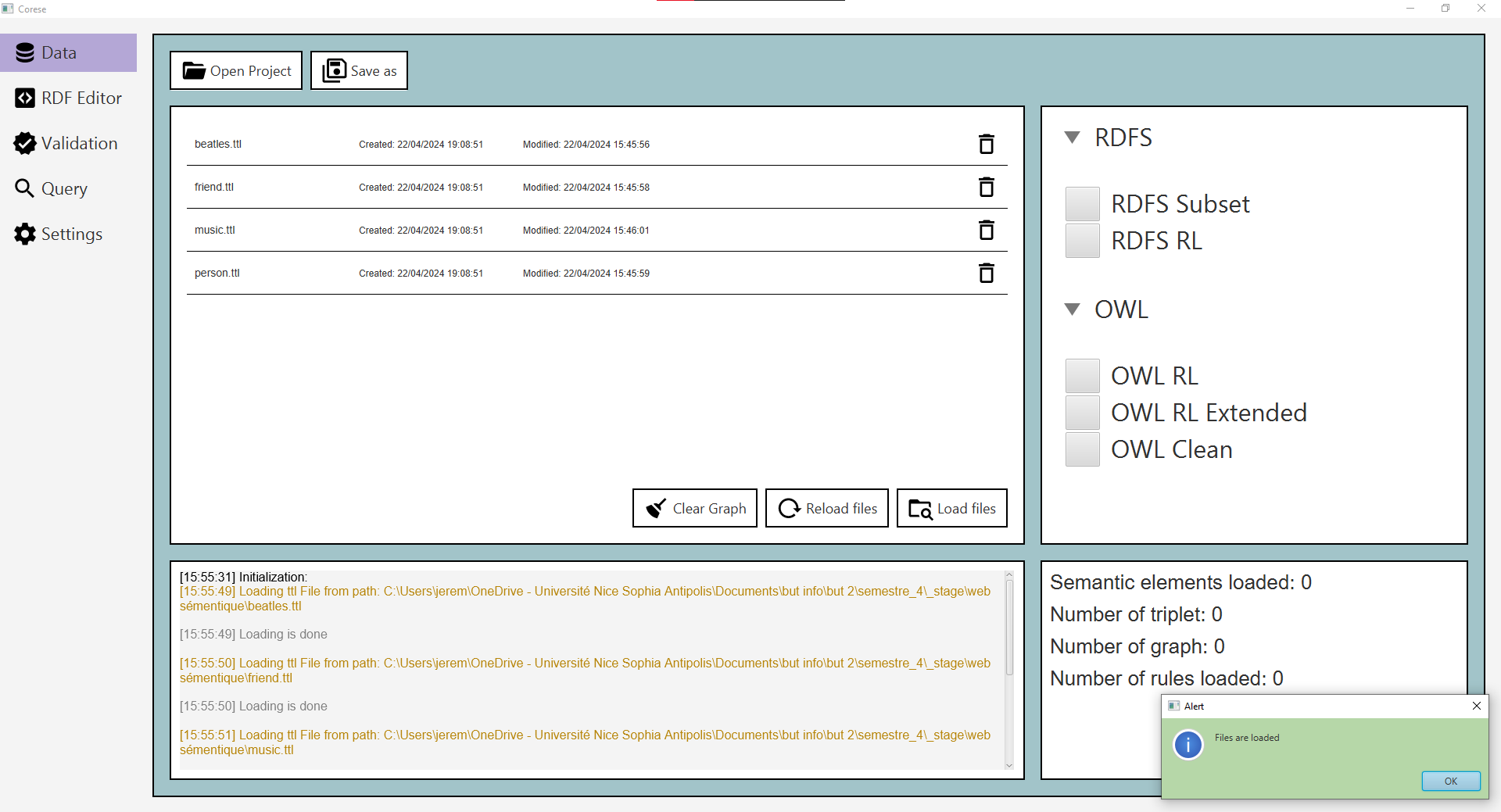Enable the RDFS Subset checkbox
The width and height of the screenshot is (1501, 812).
pyautogui.click(x=1082, y=204)
